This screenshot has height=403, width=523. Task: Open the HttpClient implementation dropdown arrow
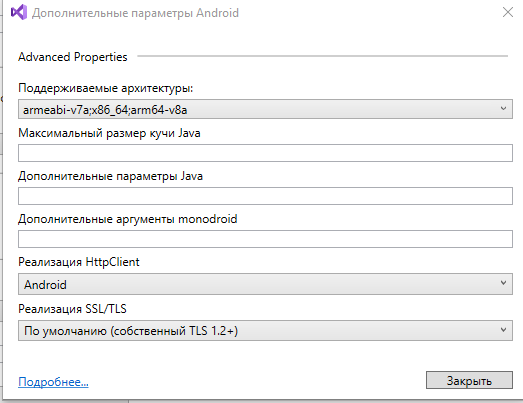pyautogui.click(x=503, y=283)
